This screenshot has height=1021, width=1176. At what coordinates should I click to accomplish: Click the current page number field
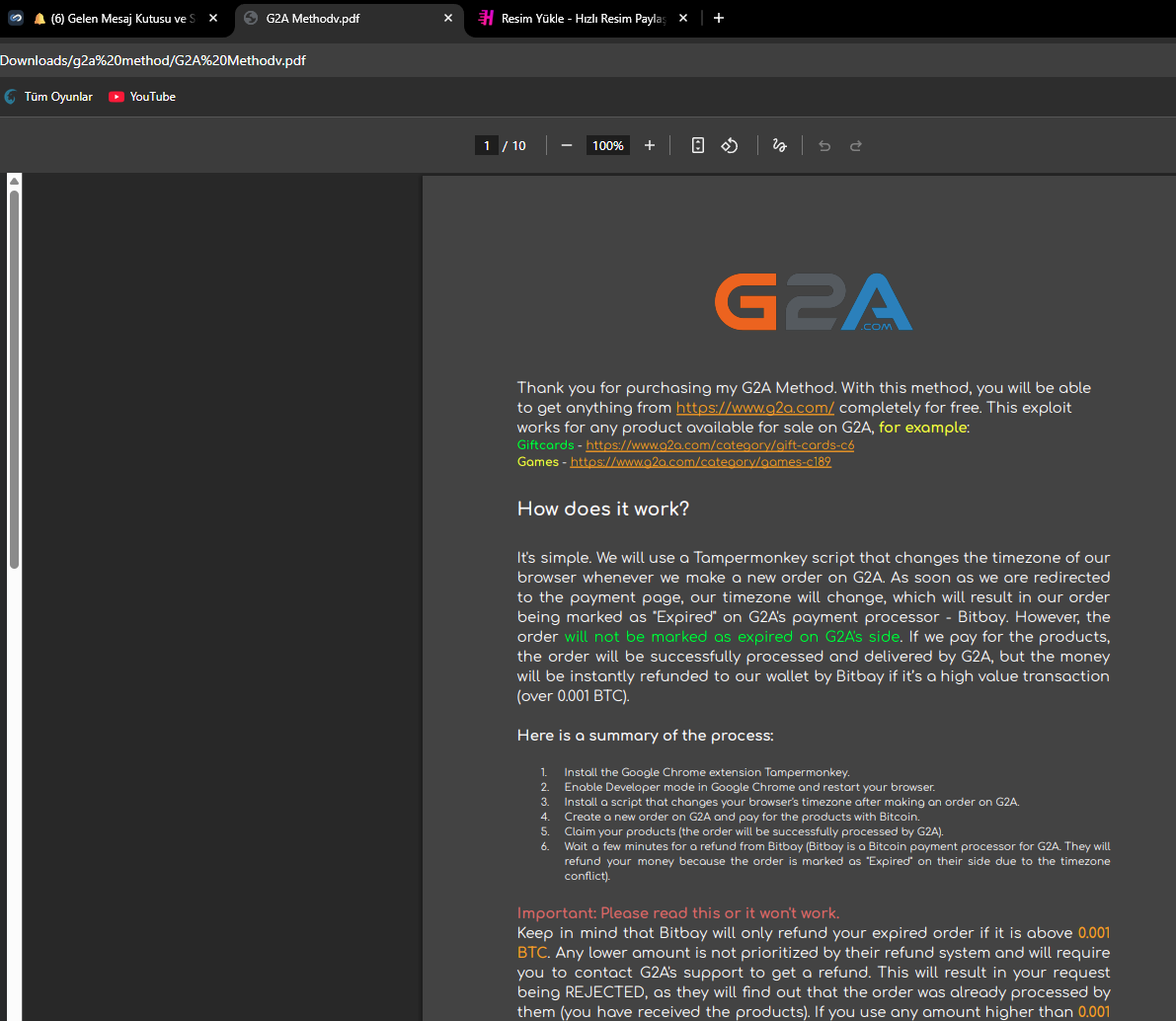click(486, 145)
